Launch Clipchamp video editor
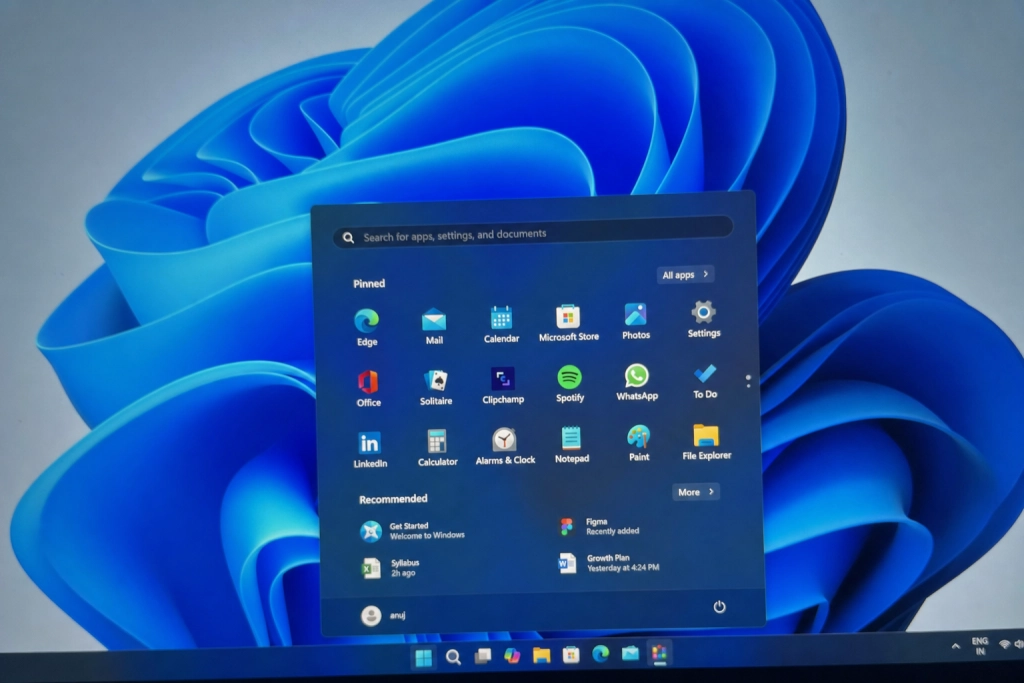 (x=503, y=385)
